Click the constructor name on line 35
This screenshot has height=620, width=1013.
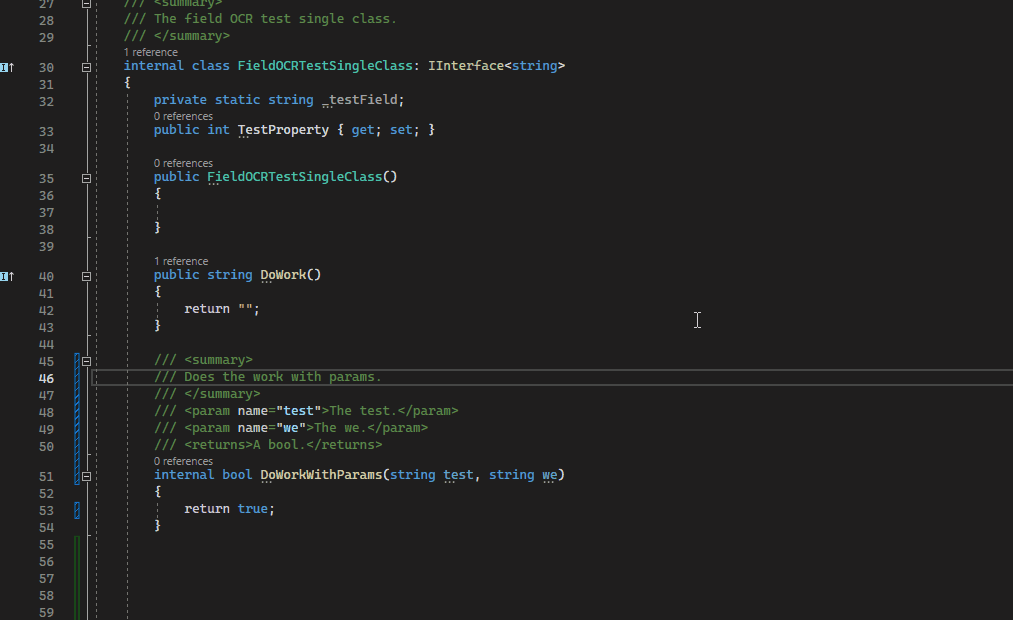click(x=295, y=177)
